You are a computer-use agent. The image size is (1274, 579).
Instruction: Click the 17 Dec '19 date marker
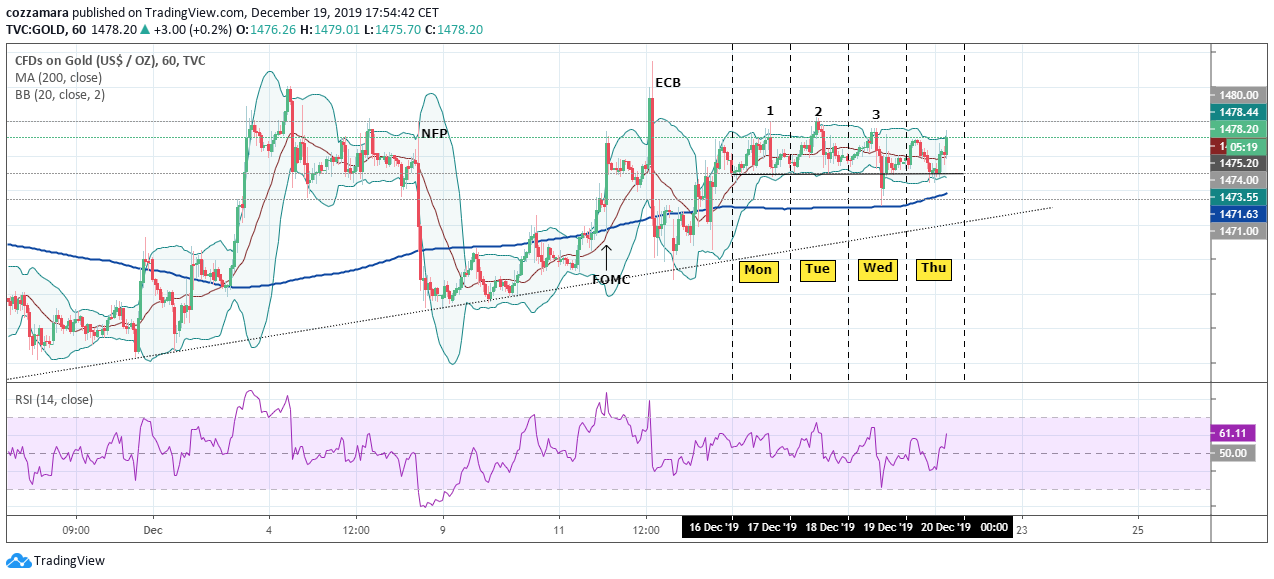point(772,527)
